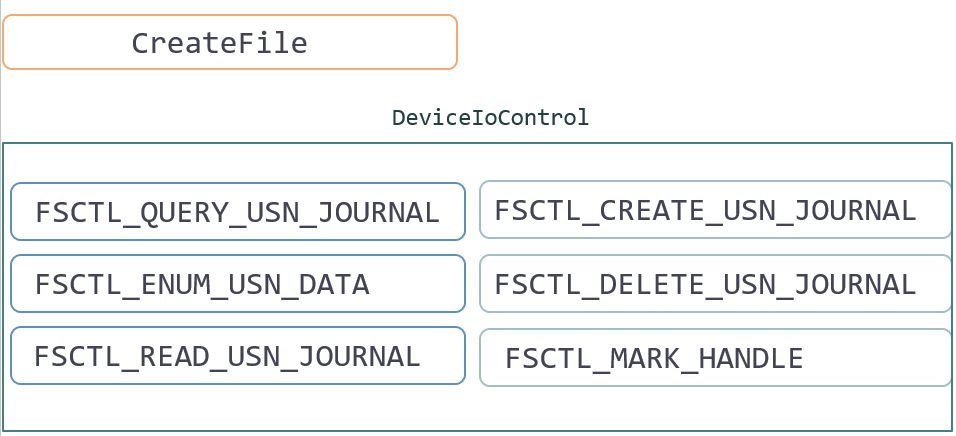Click the FSCTL_READ_USN_JOURNAL box

pyautogui.click(x=238, y=356)
